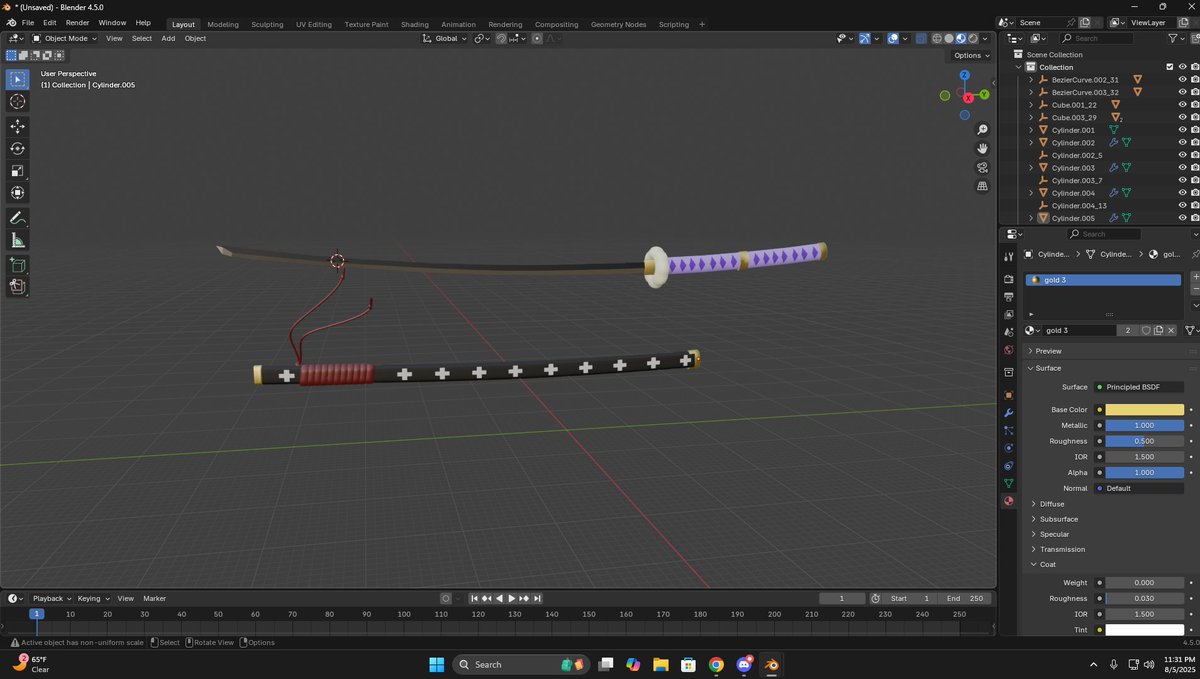Jump to the timeline end frame
This screenshot has height=679, width=1200.
(x=537, y=598)
